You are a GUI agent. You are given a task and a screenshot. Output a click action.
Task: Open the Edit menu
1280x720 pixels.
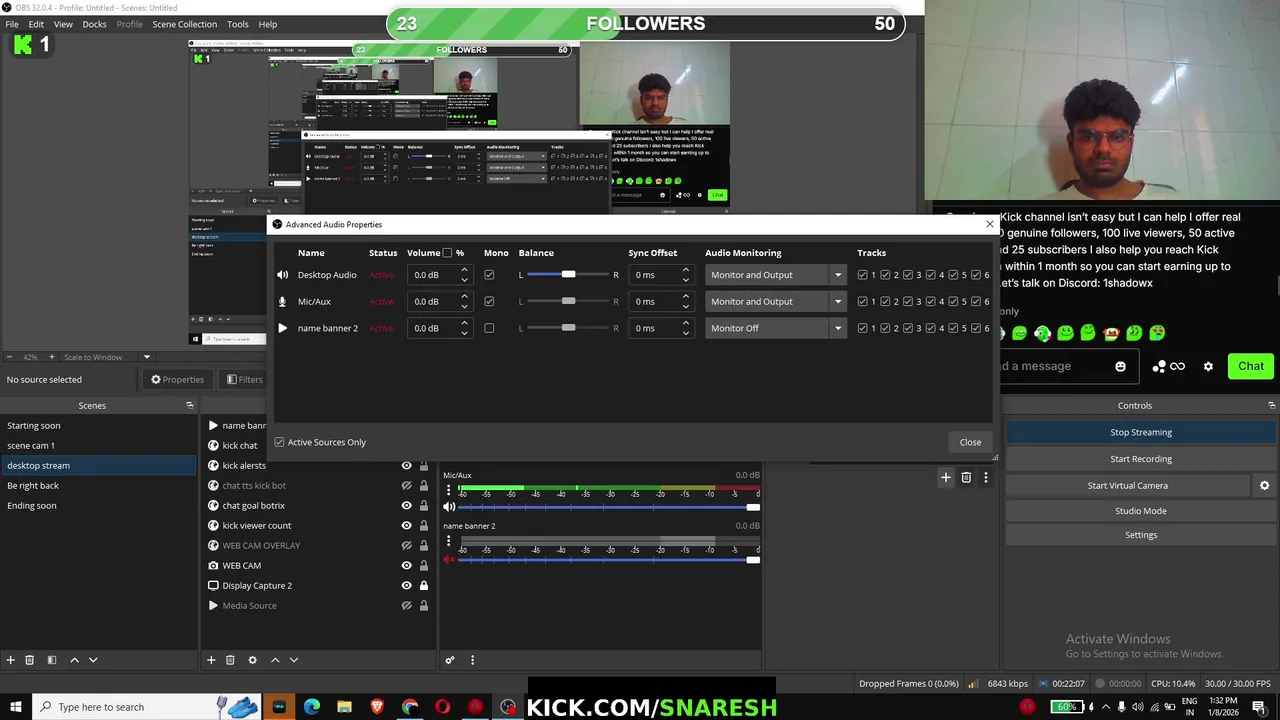pos(36,24)
